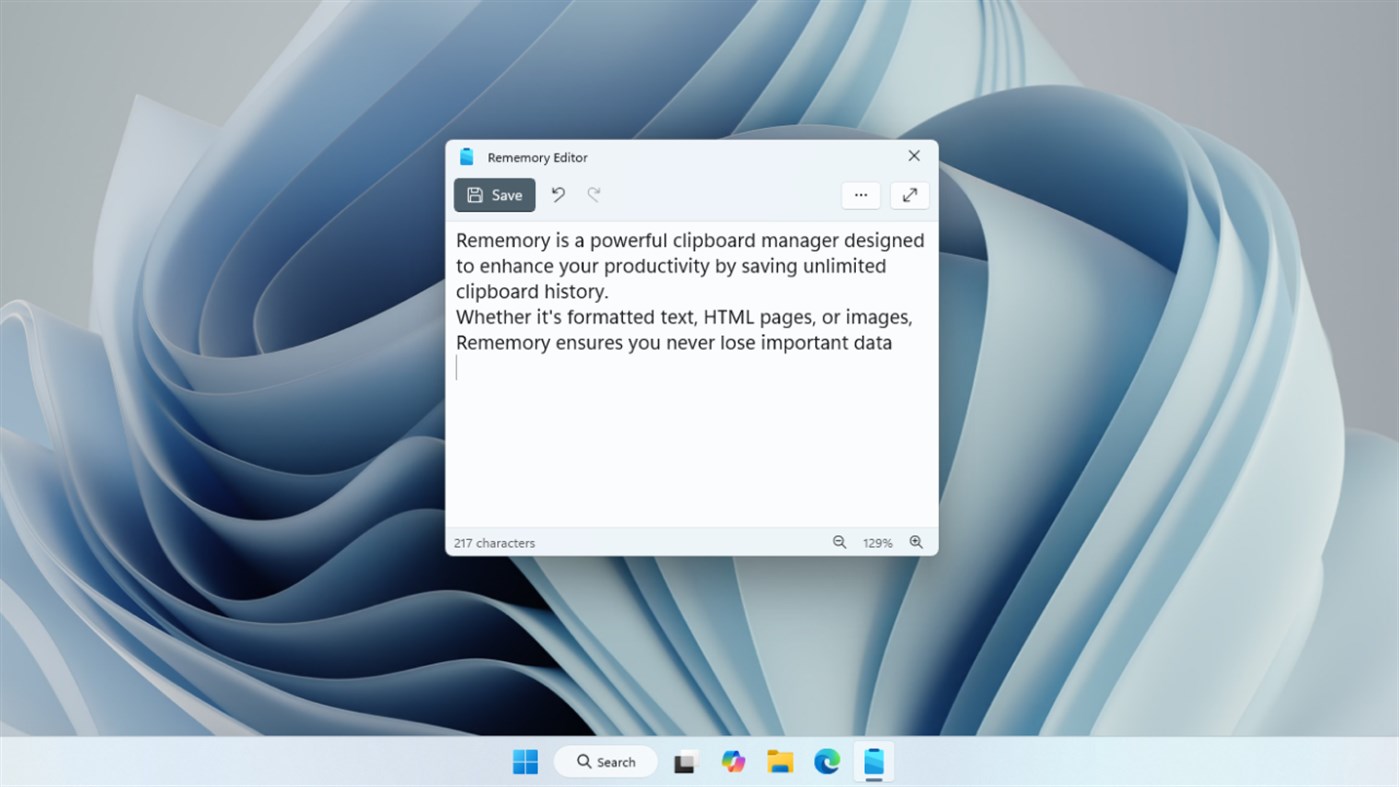Zoom in using the magnifier plus icon
The width and height of the screenshot is (1399, 787).
click(916, 542)
